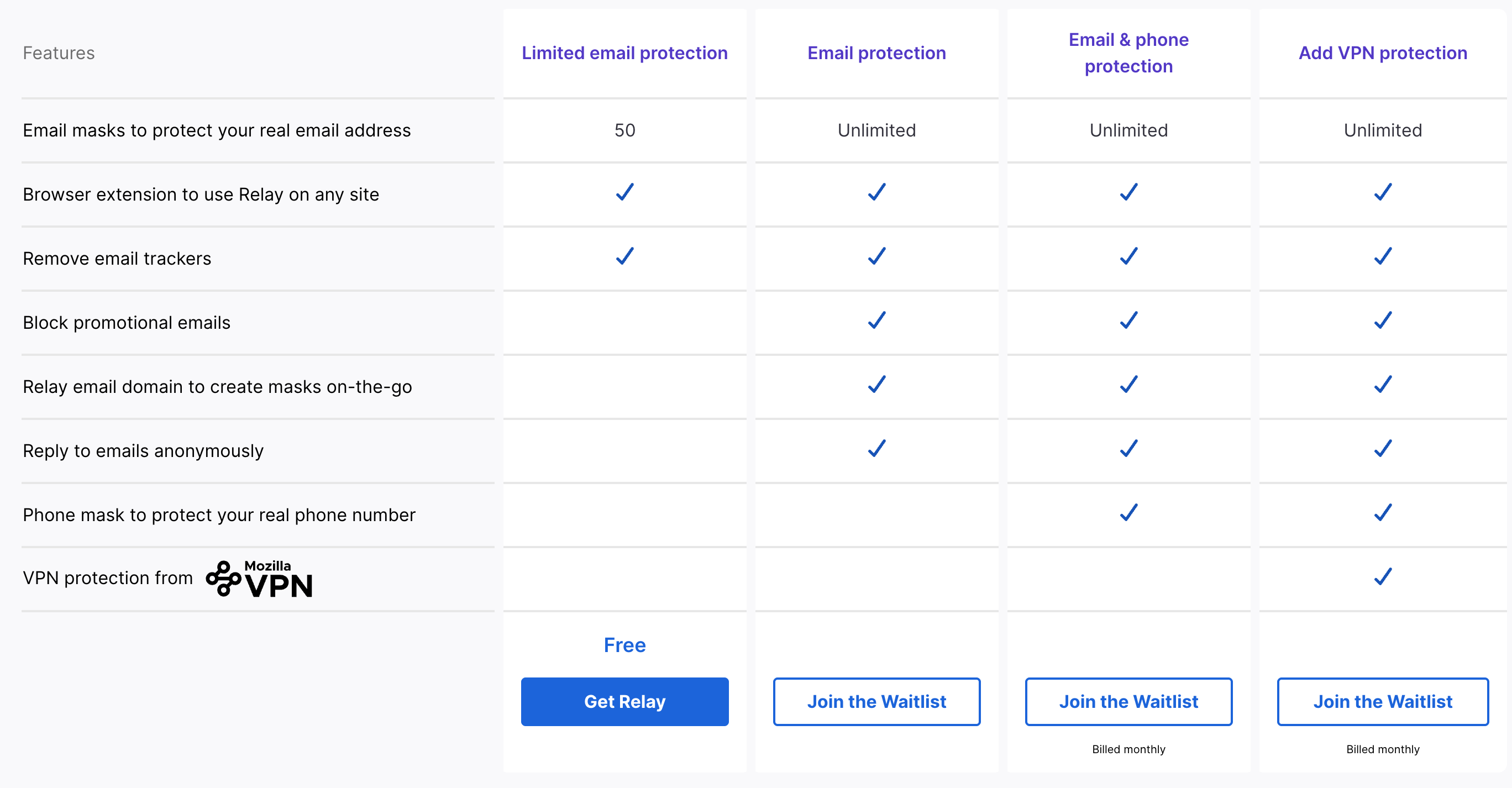Click Reply anonymously checkmark under Email protection
The height and width of the screenshot is (788, 1512).
(x=877, y=448)
